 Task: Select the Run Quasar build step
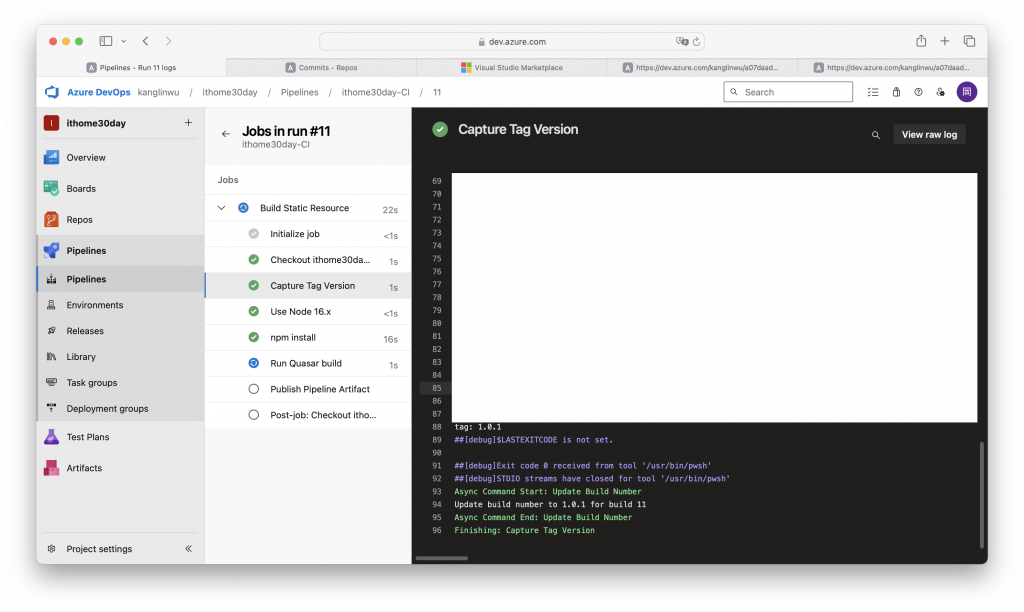click(308, 363)
